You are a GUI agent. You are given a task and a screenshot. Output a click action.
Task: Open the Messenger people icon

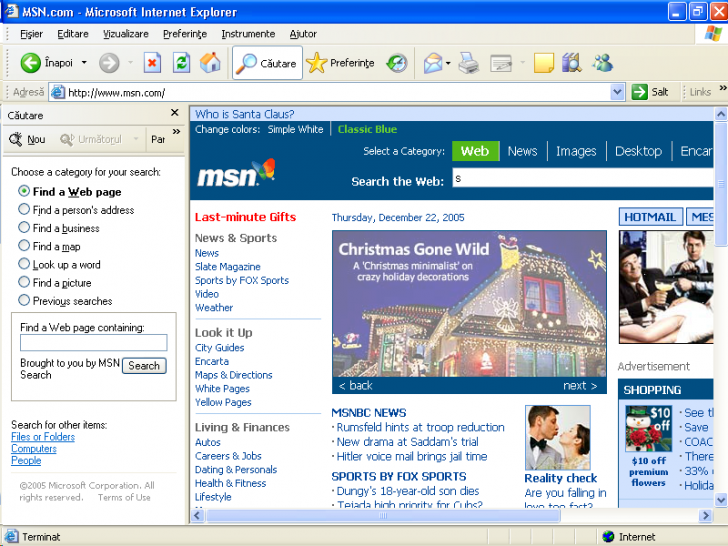coord(602,63)
